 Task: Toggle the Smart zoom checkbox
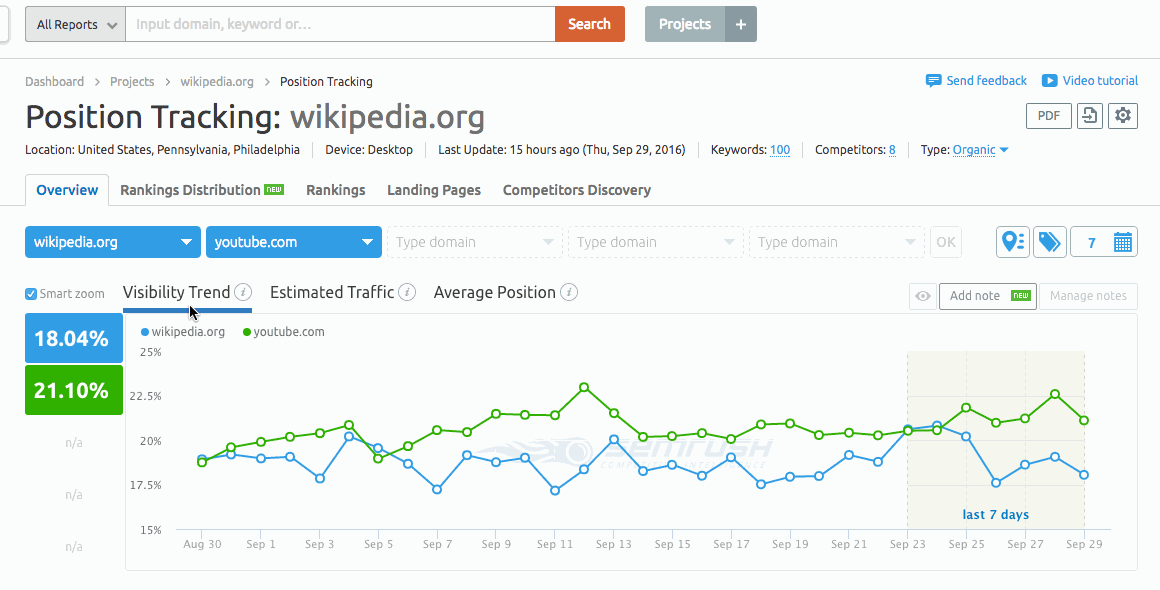tap(31, 294)
